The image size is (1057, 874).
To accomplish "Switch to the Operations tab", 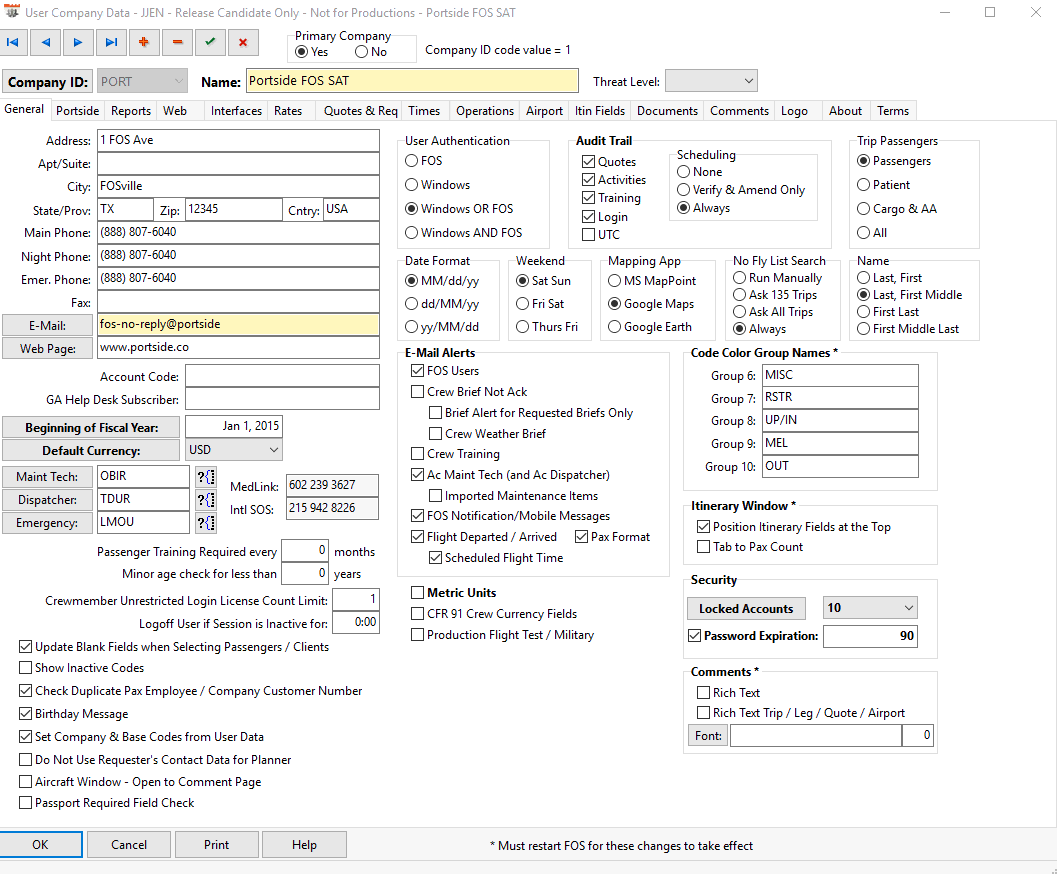I will click(485, 111).
